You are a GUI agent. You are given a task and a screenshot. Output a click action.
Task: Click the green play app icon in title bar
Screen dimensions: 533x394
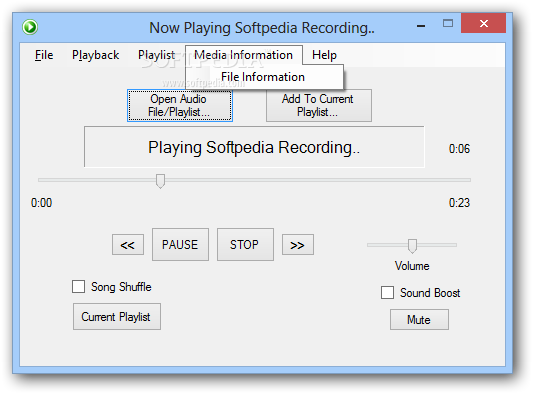[30, 27]
